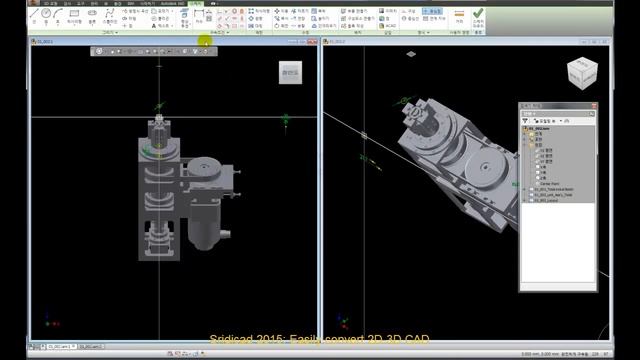The height and width of the screenshot is (360, 640).
Task: Select the Extend tool in Modify panel
Action: point(298,18)
